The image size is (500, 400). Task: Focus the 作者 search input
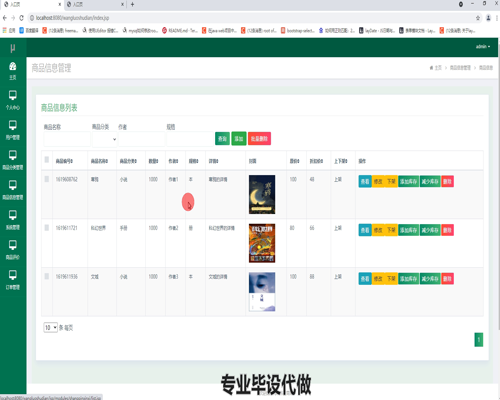(x=142, y=139)
